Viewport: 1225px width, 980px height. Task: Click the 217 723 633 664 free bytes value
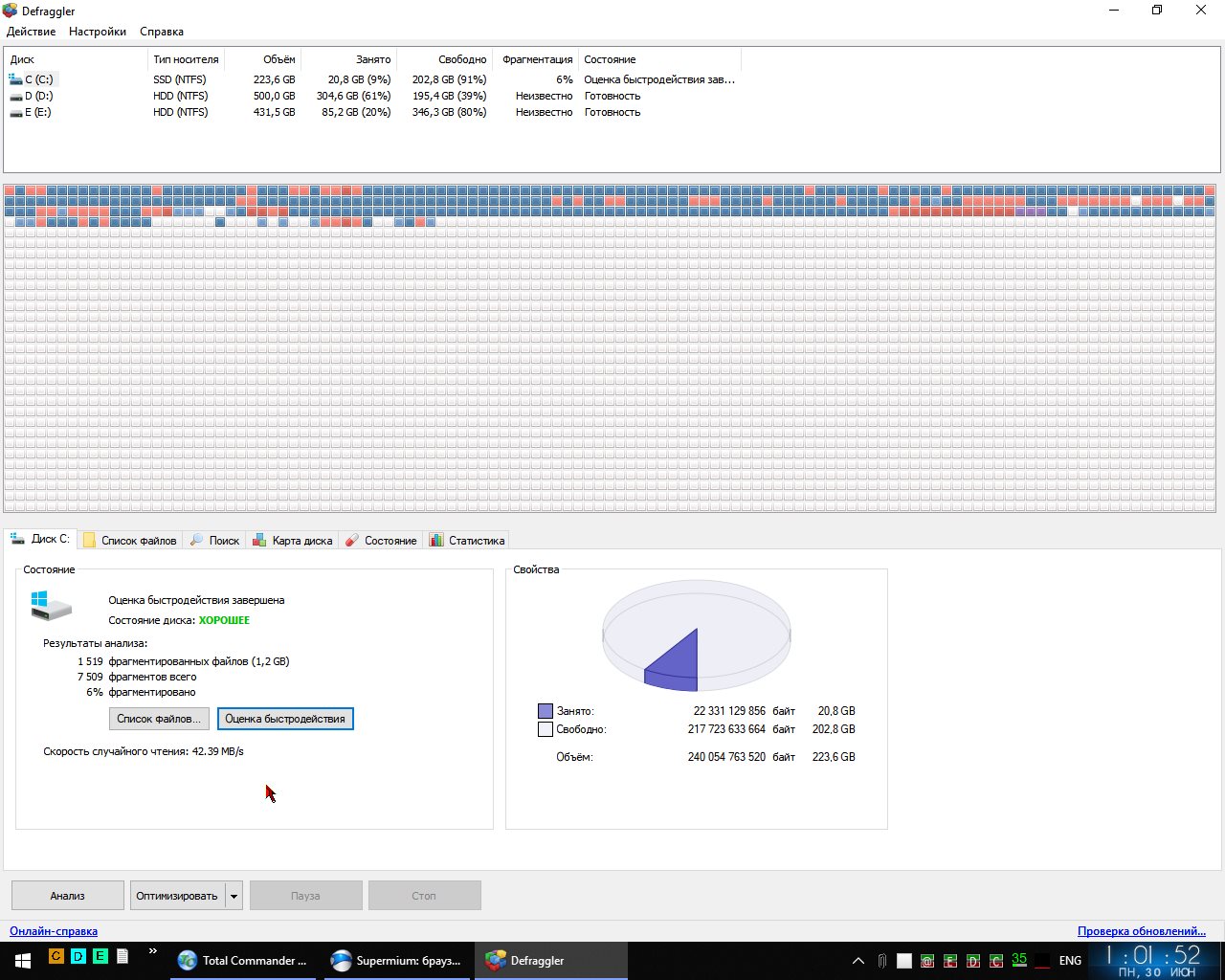point(726,729)
